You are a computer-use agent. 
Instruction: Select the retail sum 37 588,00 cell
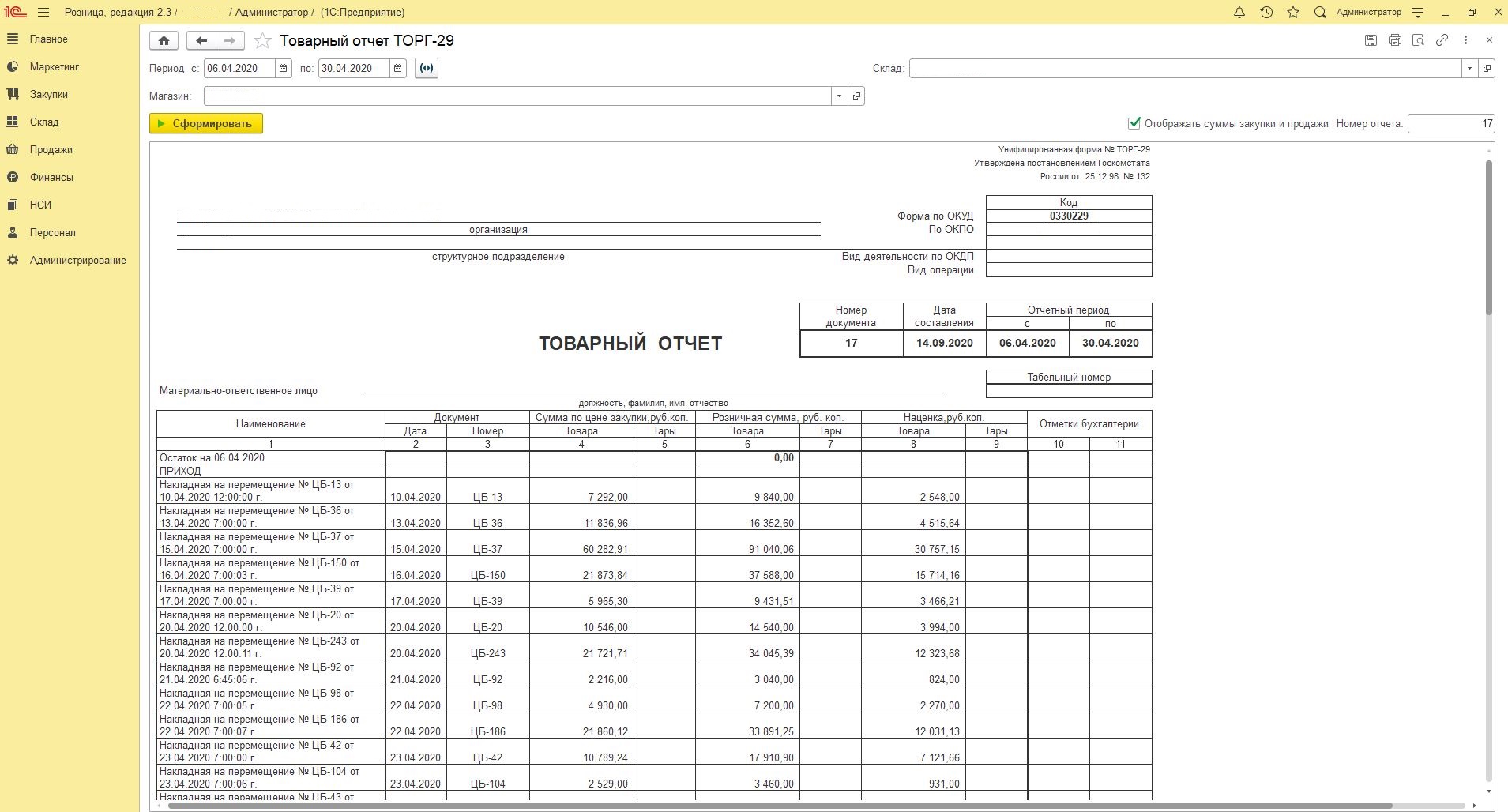click(x=747, y=568)
